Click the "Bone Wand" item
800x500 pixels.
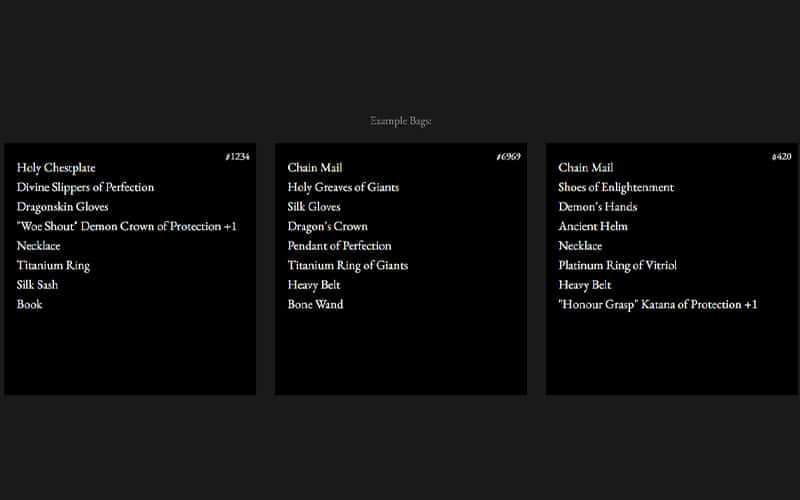315,304
